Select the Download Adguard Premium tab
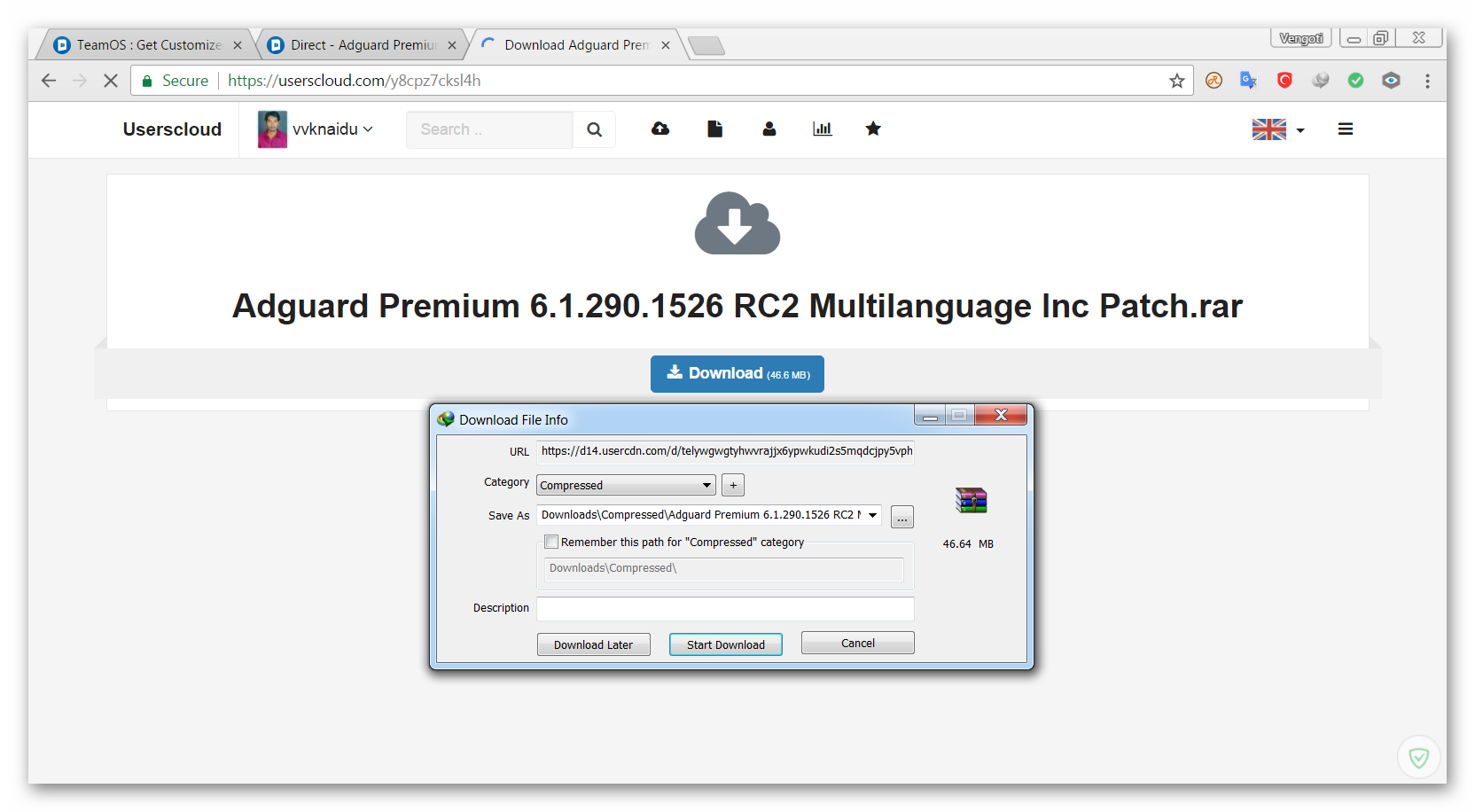This screenshot has width=1475, height=812. 576,45
